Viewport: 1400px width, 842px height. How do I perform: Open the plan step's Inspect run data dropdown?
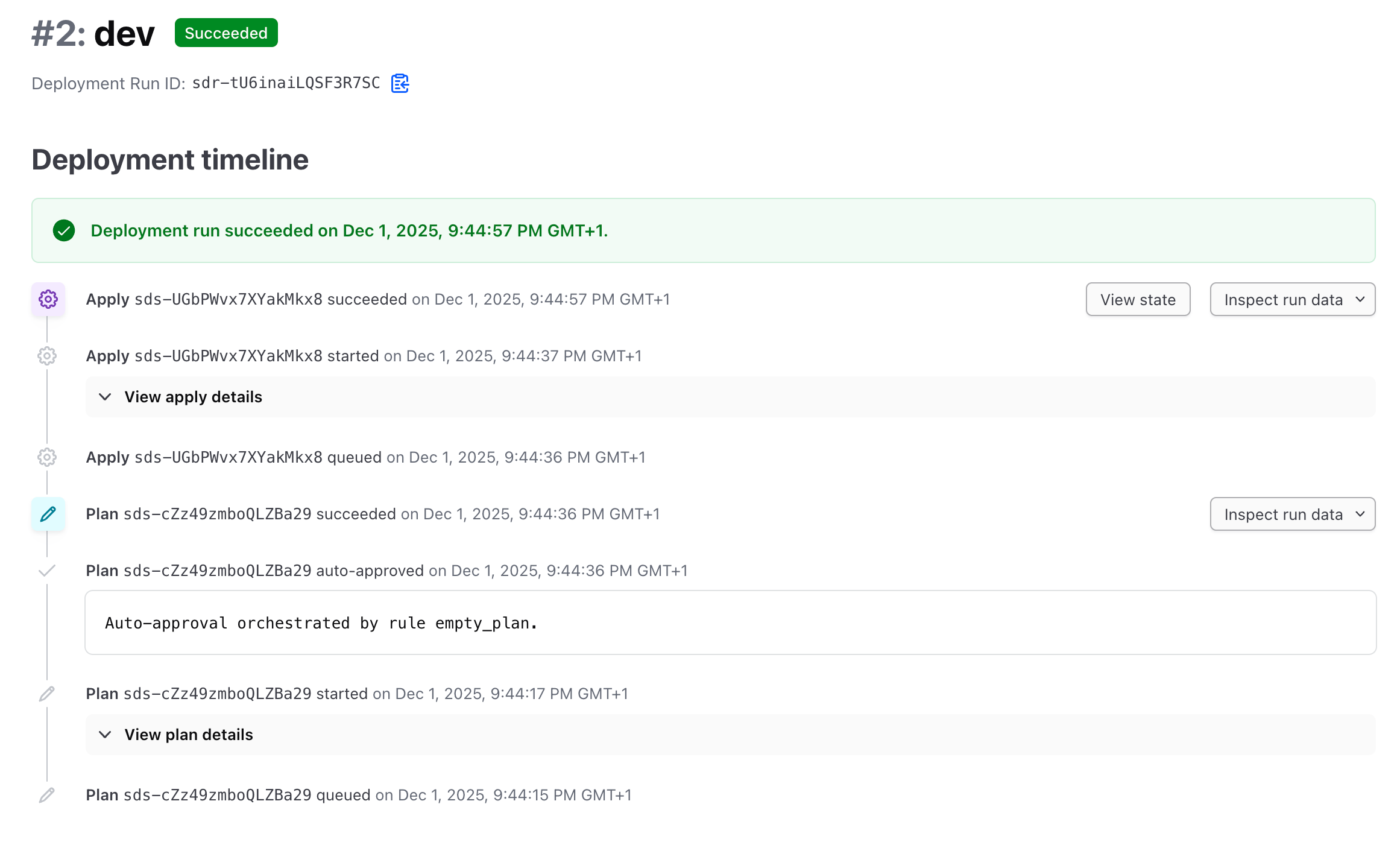click(x=1292, y=514)
